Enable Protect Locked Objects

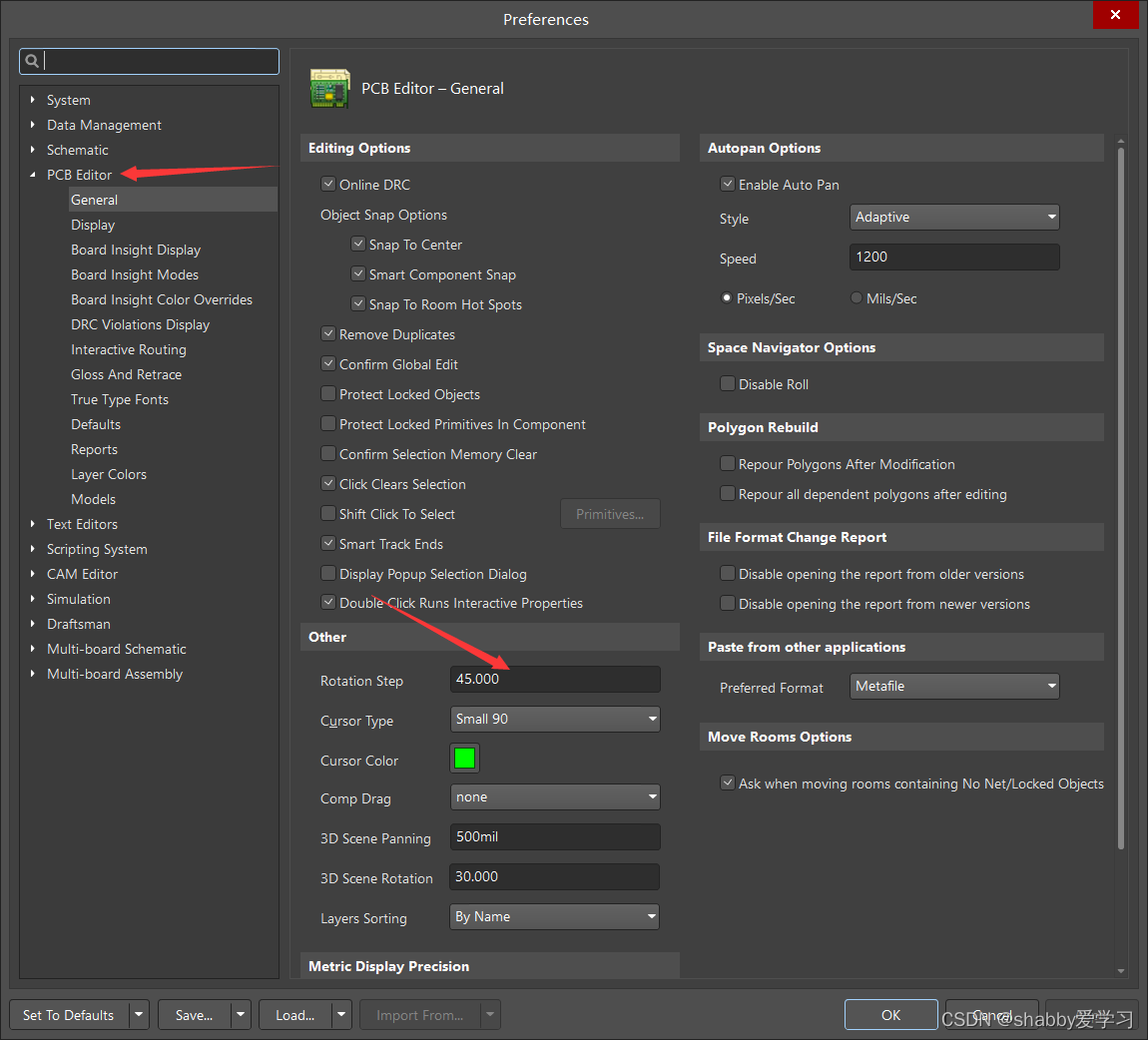click(328, 394)
